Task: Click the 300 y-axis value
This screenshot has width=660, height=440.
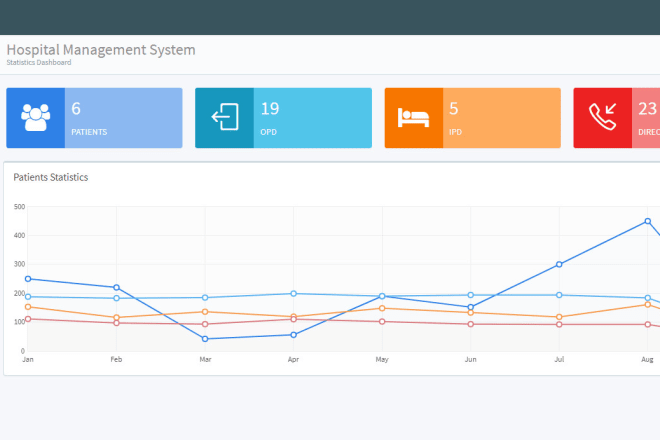Action: click(x=19, y=264)
